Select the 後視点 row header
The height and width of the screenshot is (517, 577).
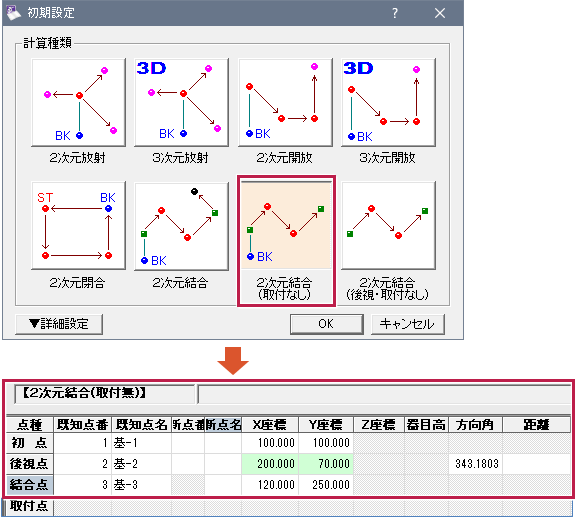30,464
